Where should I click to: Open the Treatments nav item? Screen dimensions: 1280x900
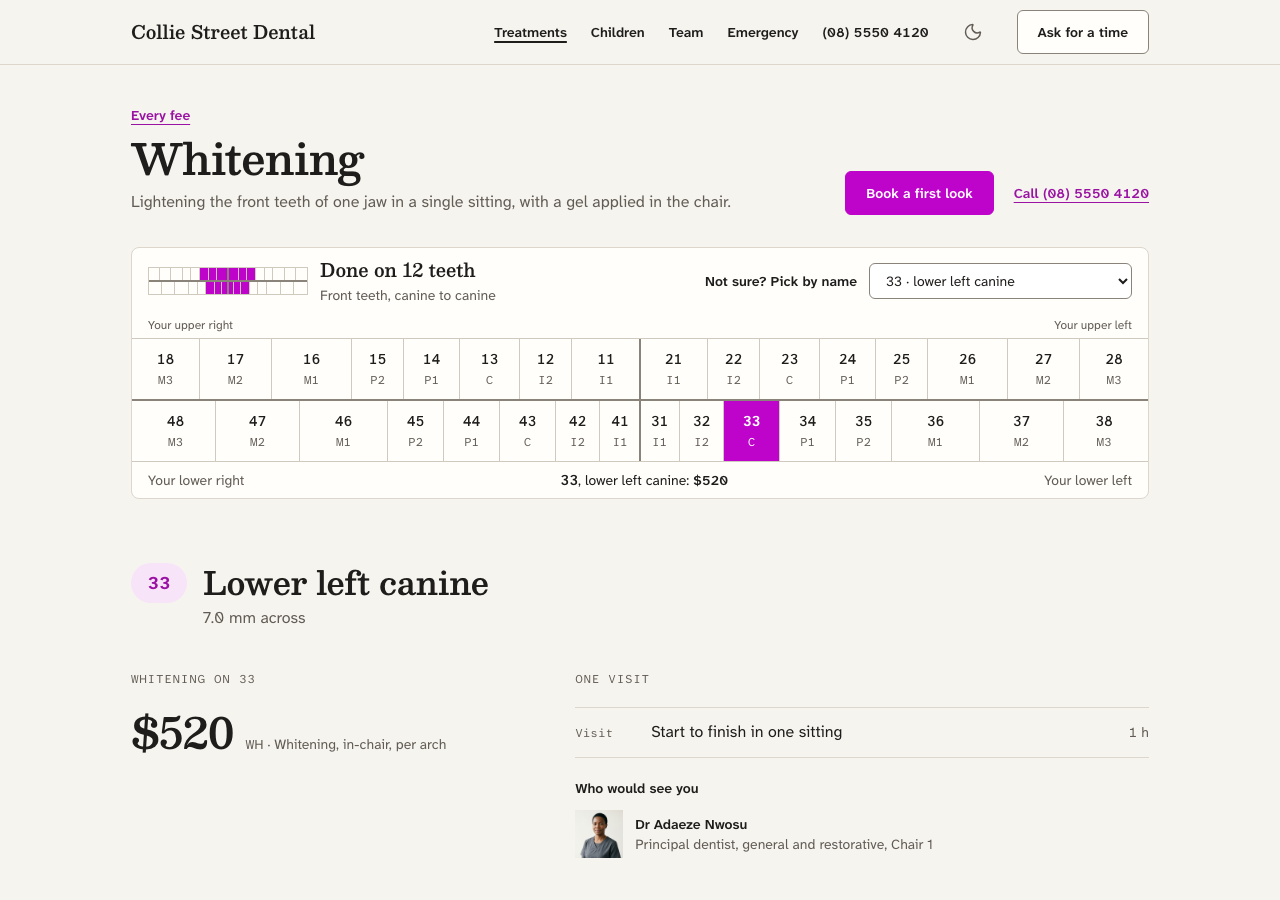(530, 32)
